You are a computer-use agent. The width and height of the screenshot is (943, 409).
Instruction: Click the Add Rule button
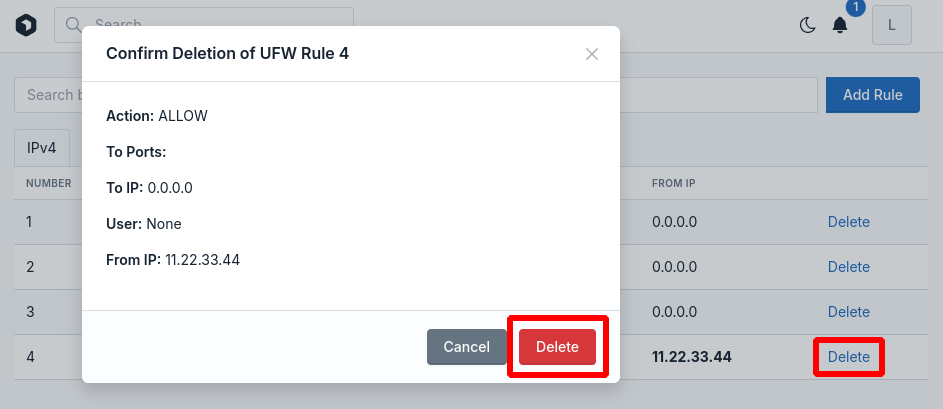[x=873, y=95]
